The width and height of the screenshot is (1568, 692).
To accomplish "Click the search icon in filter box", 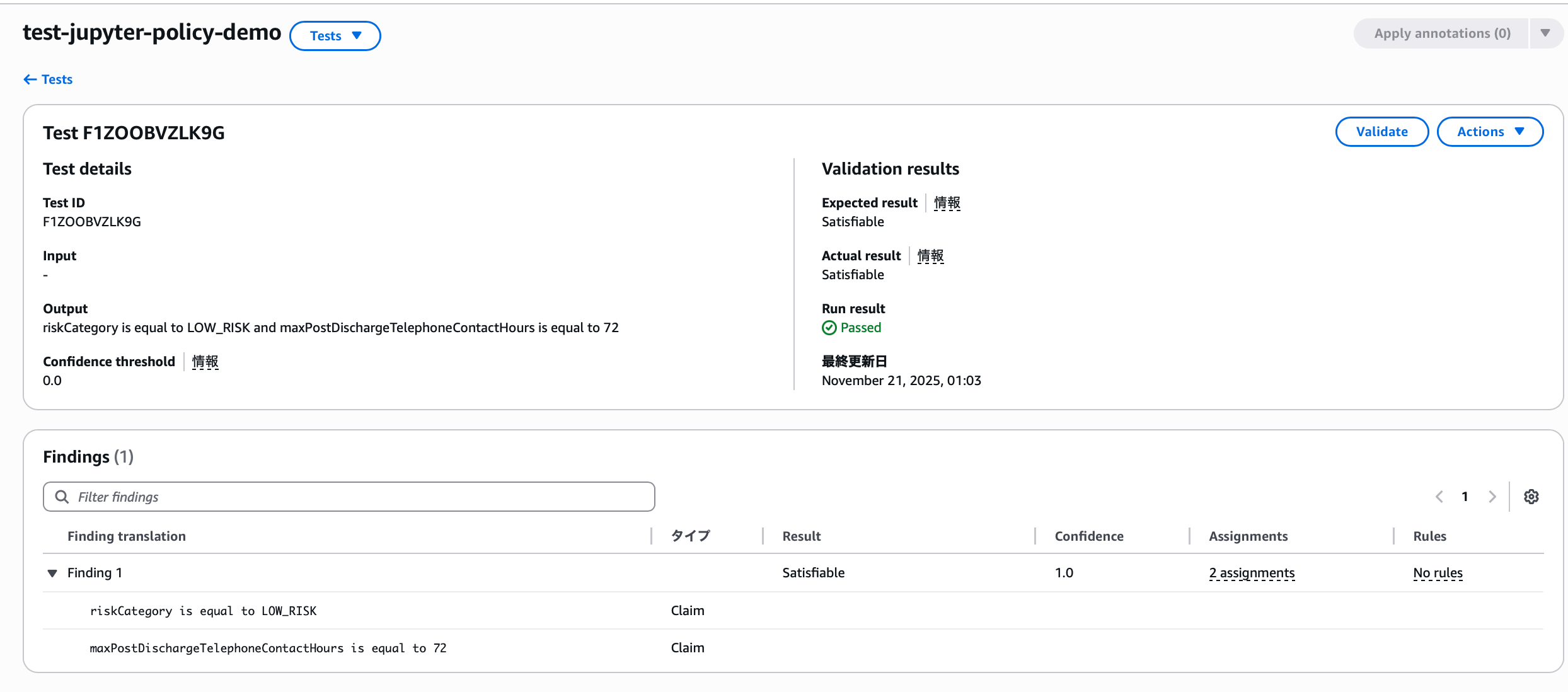I will (62, 497).
